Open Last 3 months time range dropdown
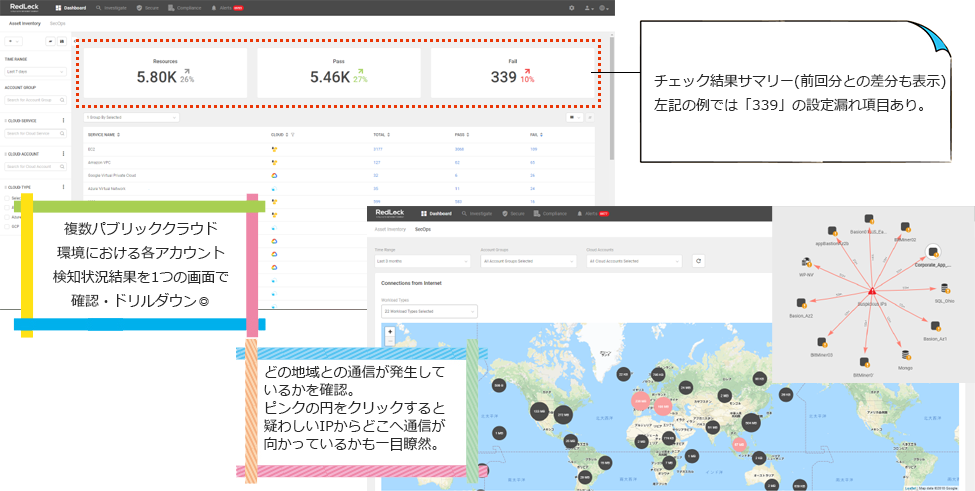Viewport: 975px width, 491px height. coord(422,261)
